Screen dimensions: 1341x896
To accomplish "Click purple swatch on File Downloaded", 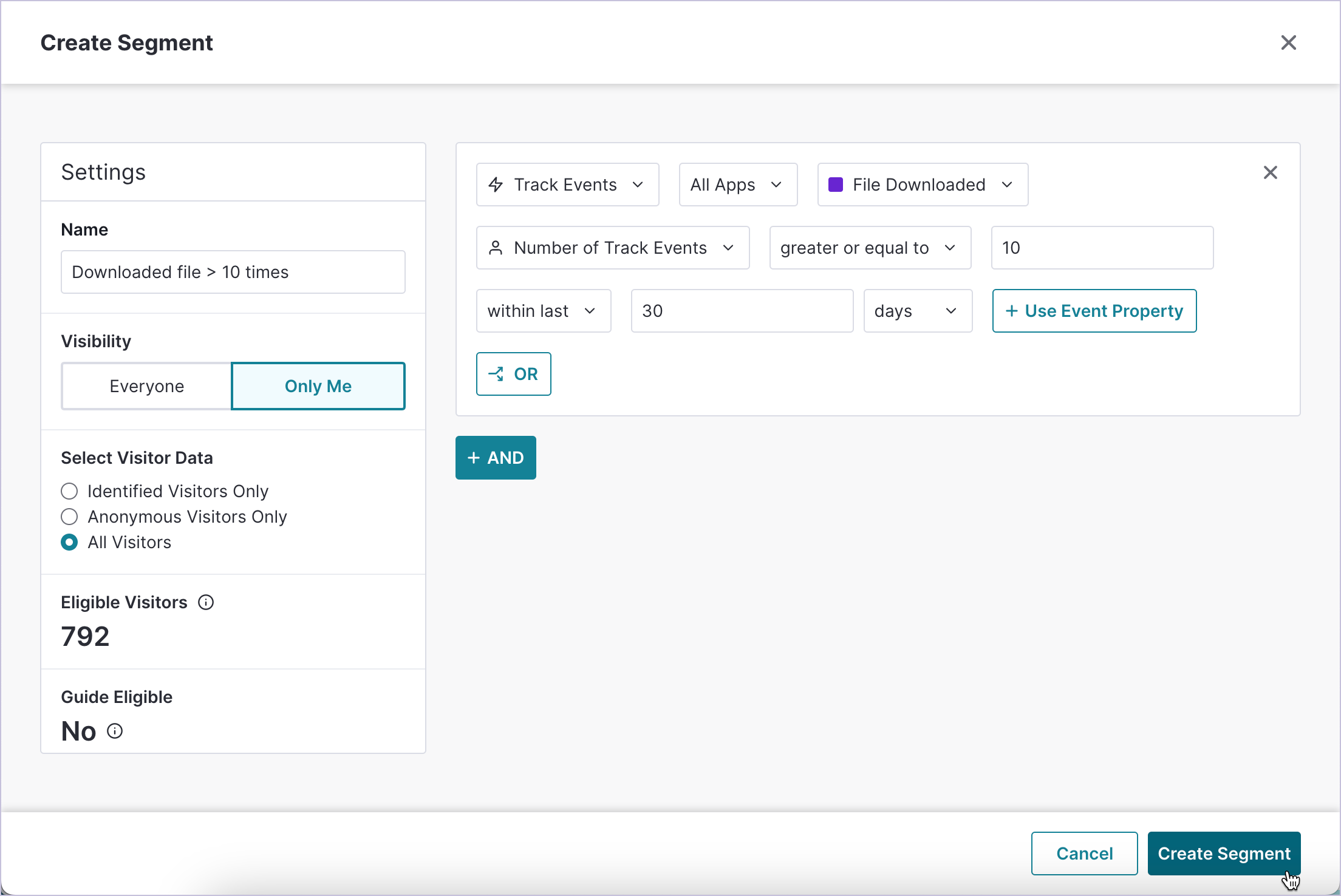I will click(836, 185).
